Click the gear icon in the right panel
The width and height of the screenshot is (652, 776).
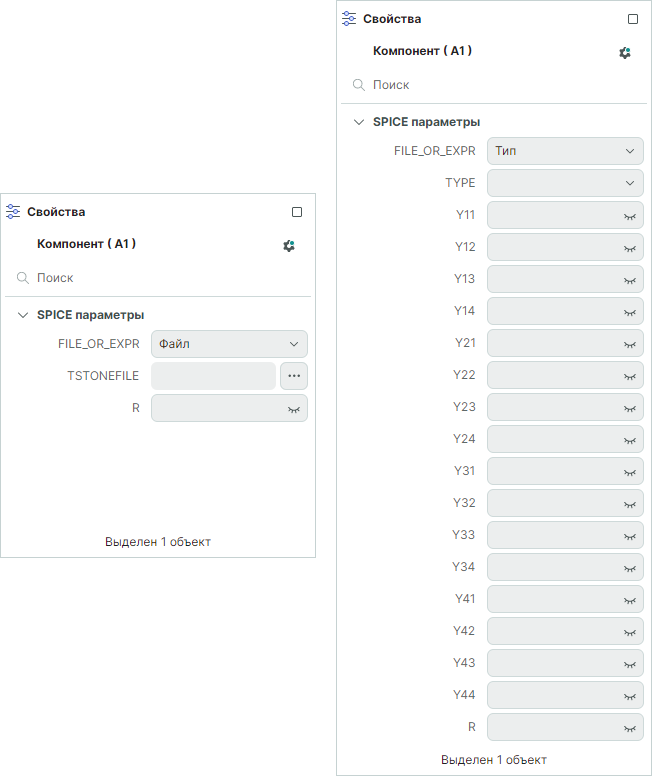[x=625, y=52]
